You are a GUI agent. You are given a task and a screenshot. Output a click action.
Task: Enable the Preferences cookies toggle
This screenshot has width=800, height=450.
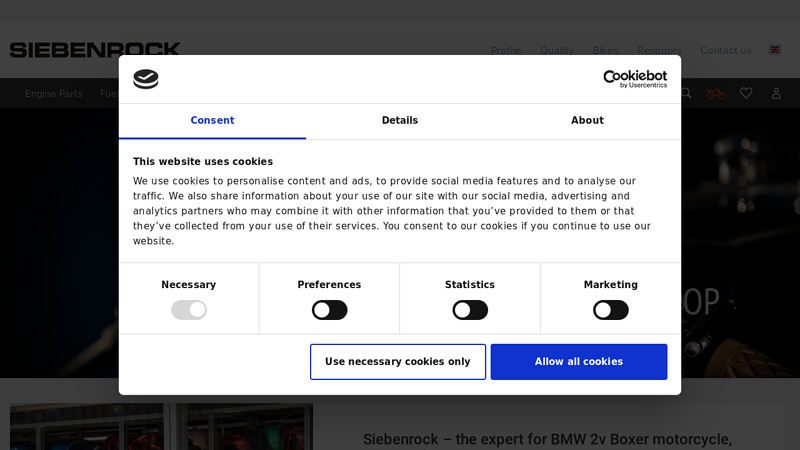coord(329,310)
